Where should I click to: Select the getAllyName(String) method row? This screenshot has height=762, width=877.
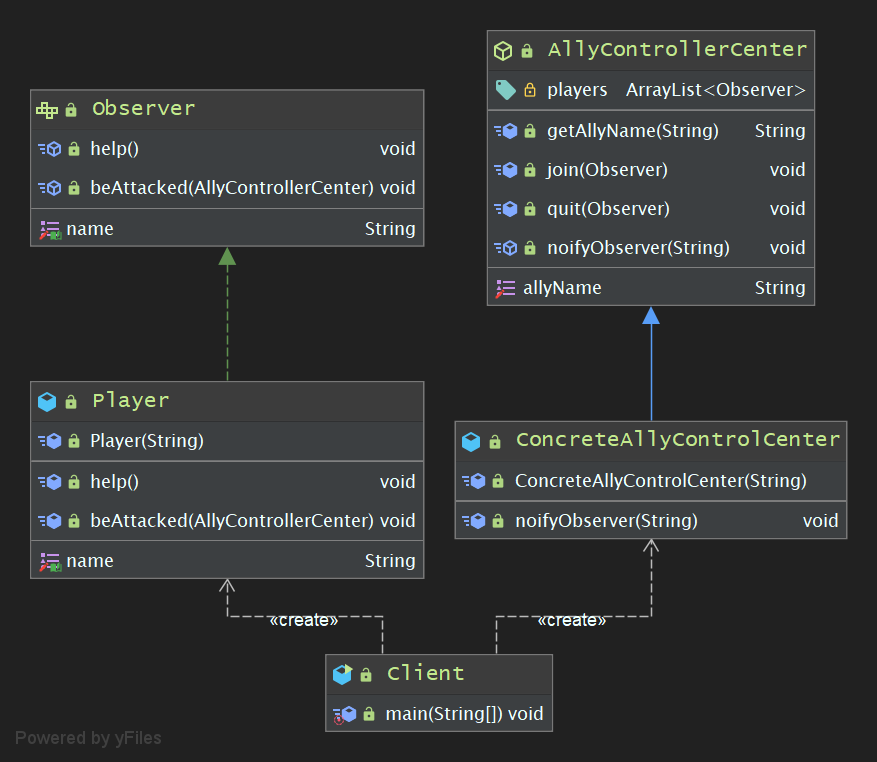(632, 131)
